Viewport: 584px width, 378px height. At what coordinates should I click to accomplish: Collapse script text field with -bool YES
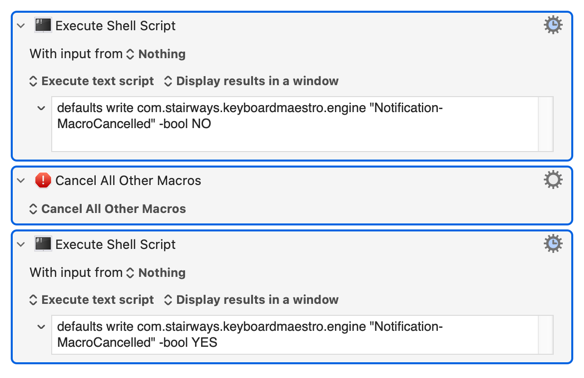(x=41, y=327)
